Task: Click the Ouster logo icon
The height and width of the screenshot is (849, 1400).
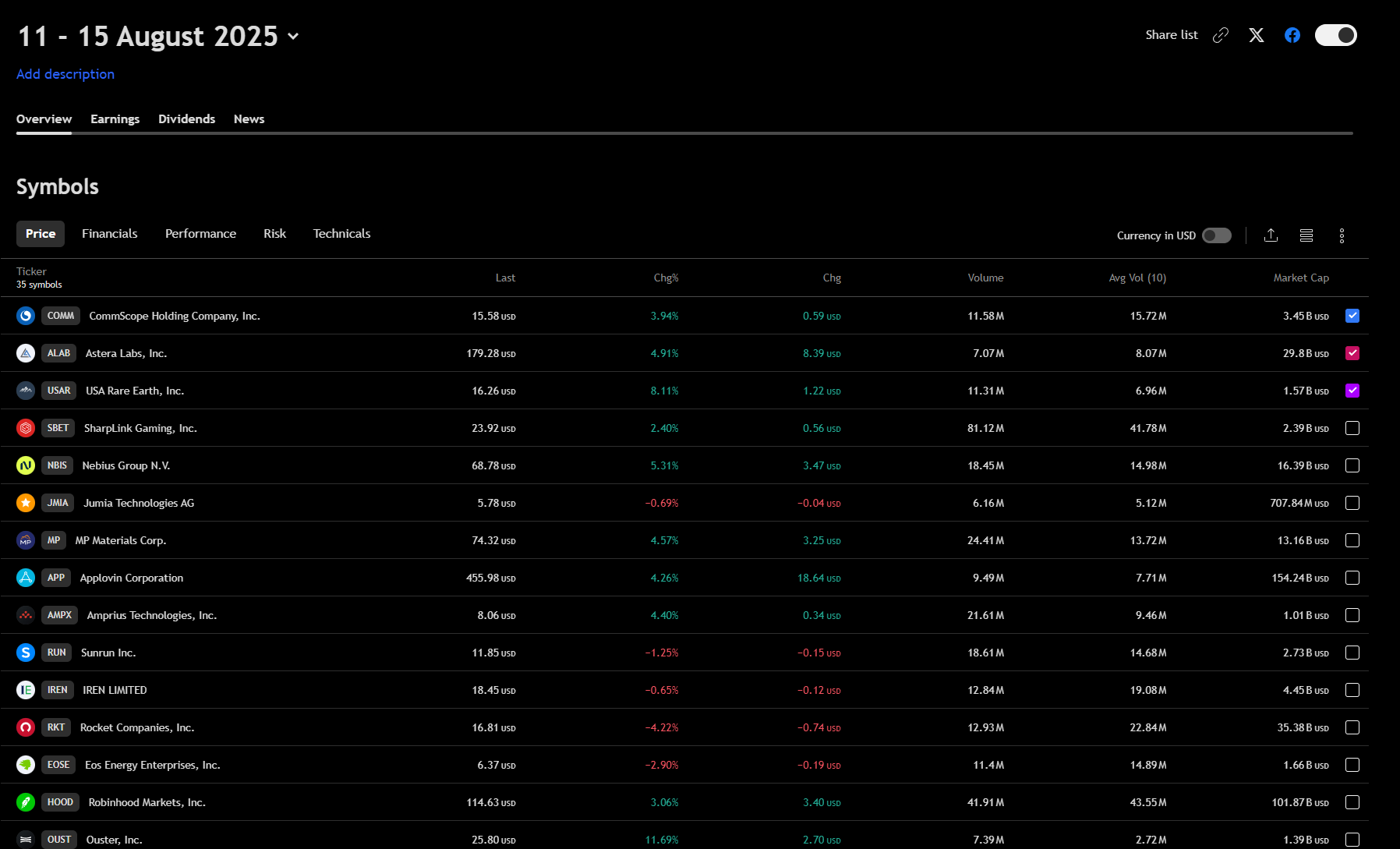Action: coord(26,840)
